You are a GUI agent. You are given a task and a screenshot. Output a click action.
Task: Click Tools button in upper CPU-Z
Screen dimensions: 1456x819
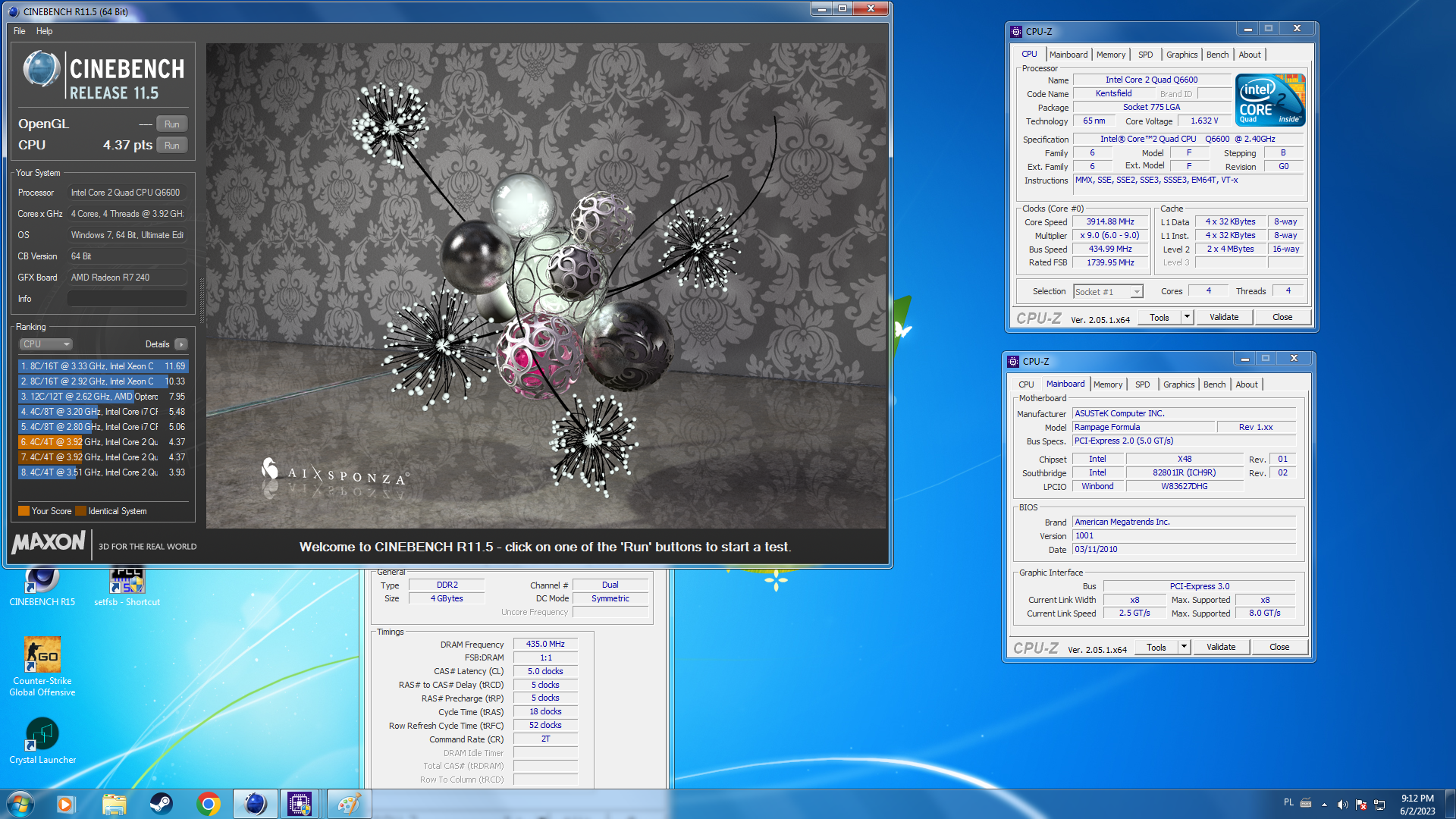click(1159, 318)
